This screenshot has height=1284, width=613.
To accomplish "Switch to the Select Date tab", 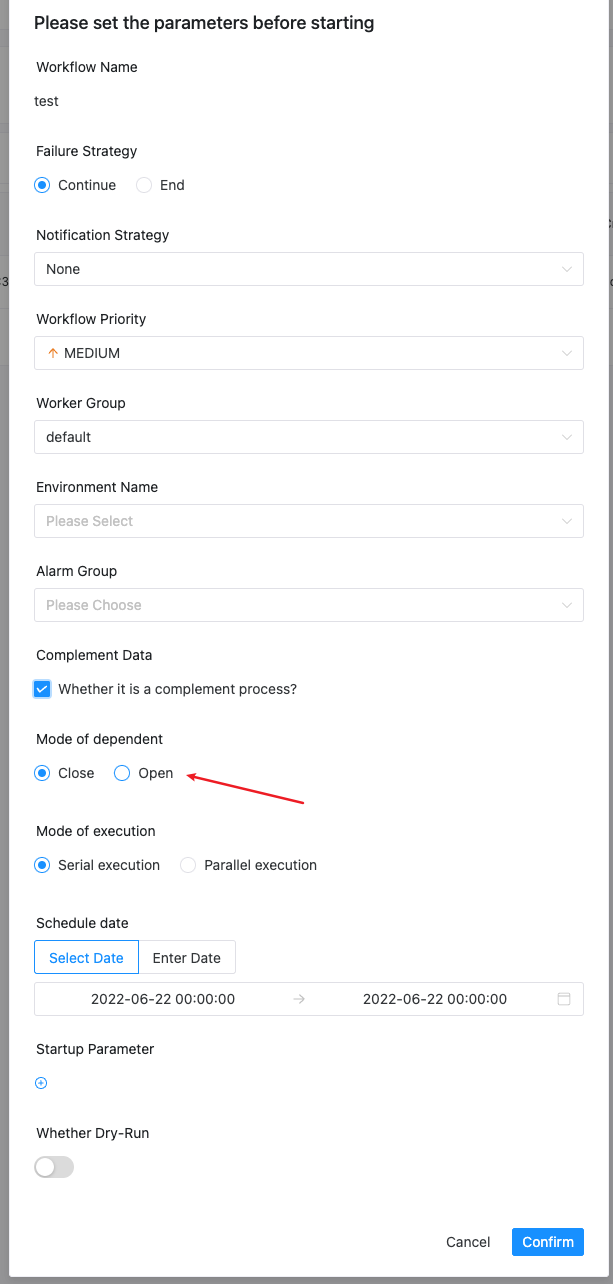I will point(86,957).
